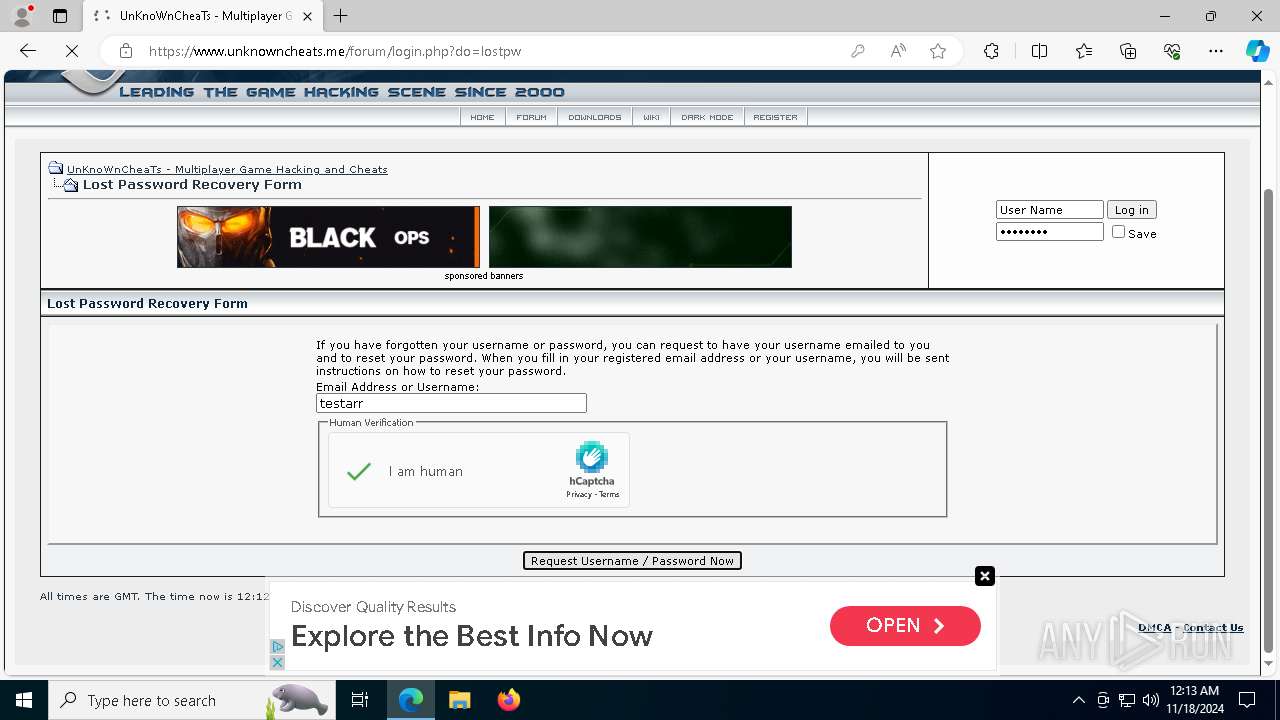View site information lock icon
This screenshot has height=720, width=1280.
125,51
